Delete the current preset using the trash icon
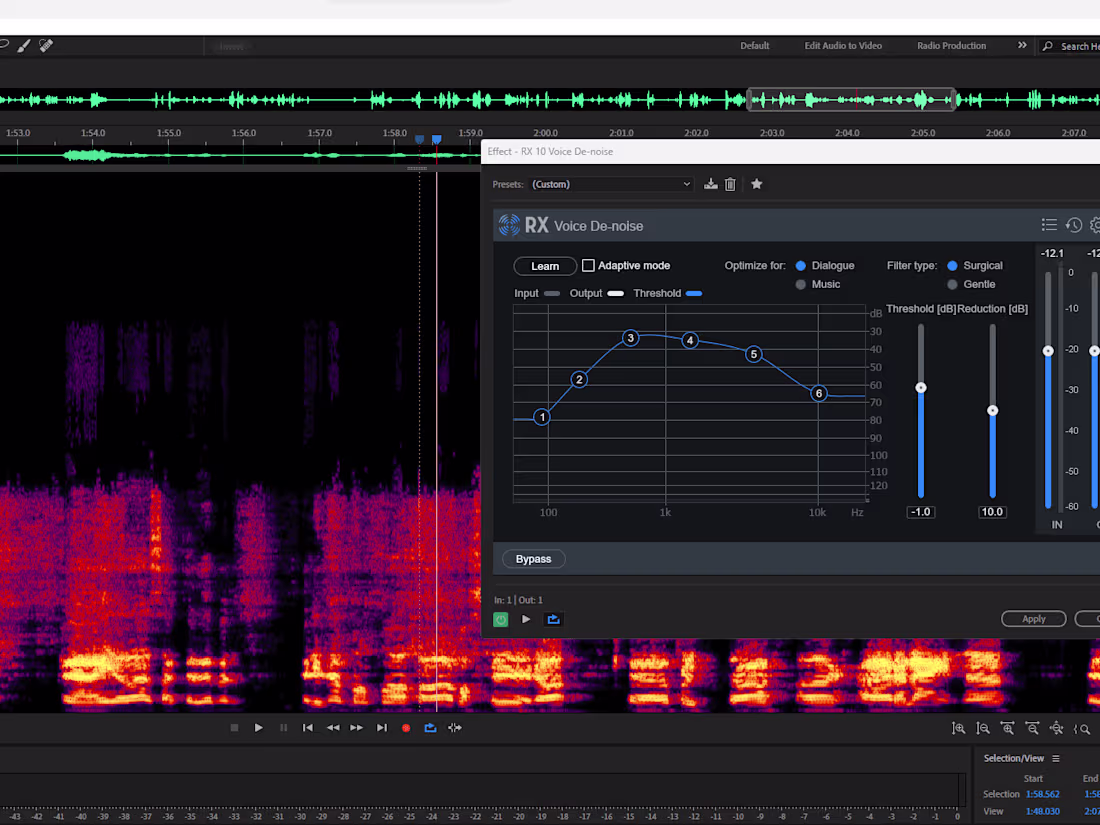Image resolution: width=1100 pixels, height=825 pixels. click(730, 184)
